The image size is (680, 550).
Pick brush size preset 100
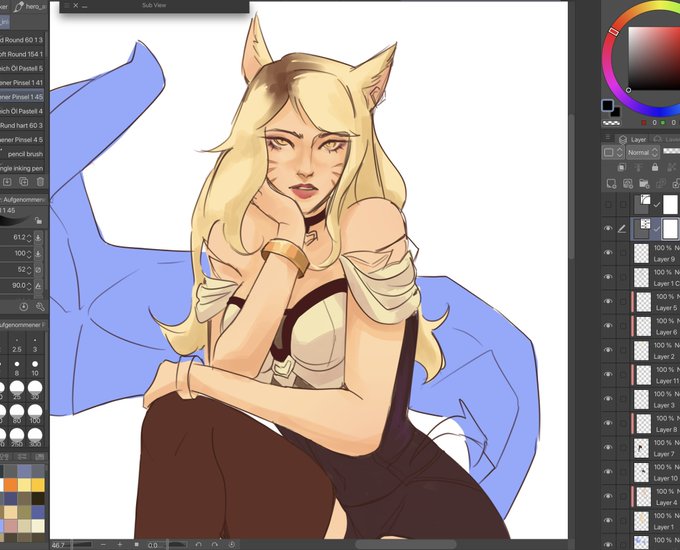[35, 414]
